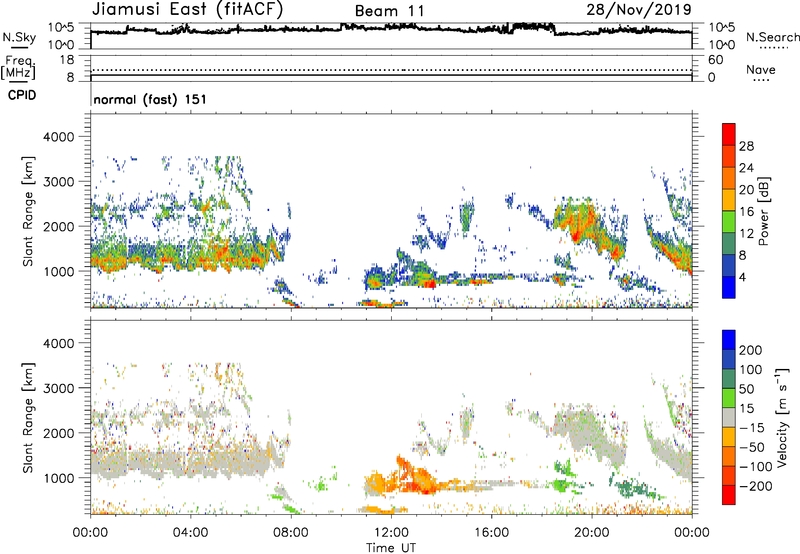Select the "CPID" row label
This screenshot has height=554, width=800.
(x=22, y=95)
